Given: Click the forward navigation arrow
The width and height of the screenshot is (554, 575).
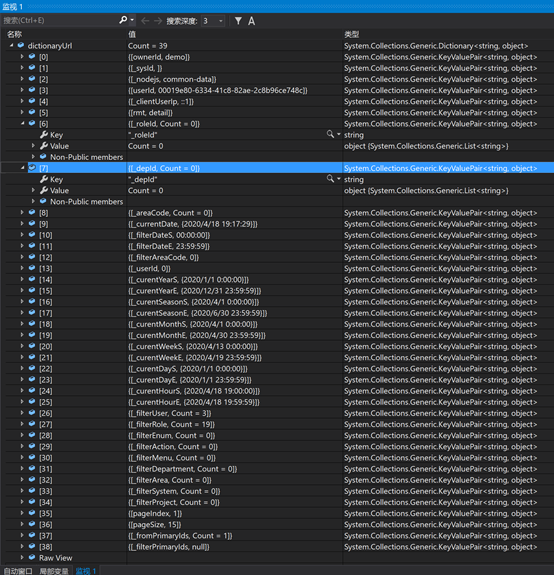Looking at the screenshot, I should pyautogui.click(x=158, y=21).
